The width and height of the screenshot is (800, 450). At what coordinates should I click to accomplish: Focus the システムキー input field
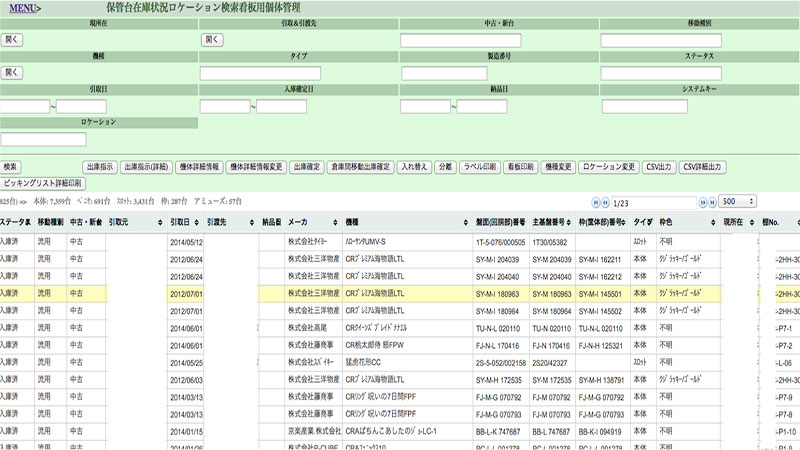[x=644, y=106]
